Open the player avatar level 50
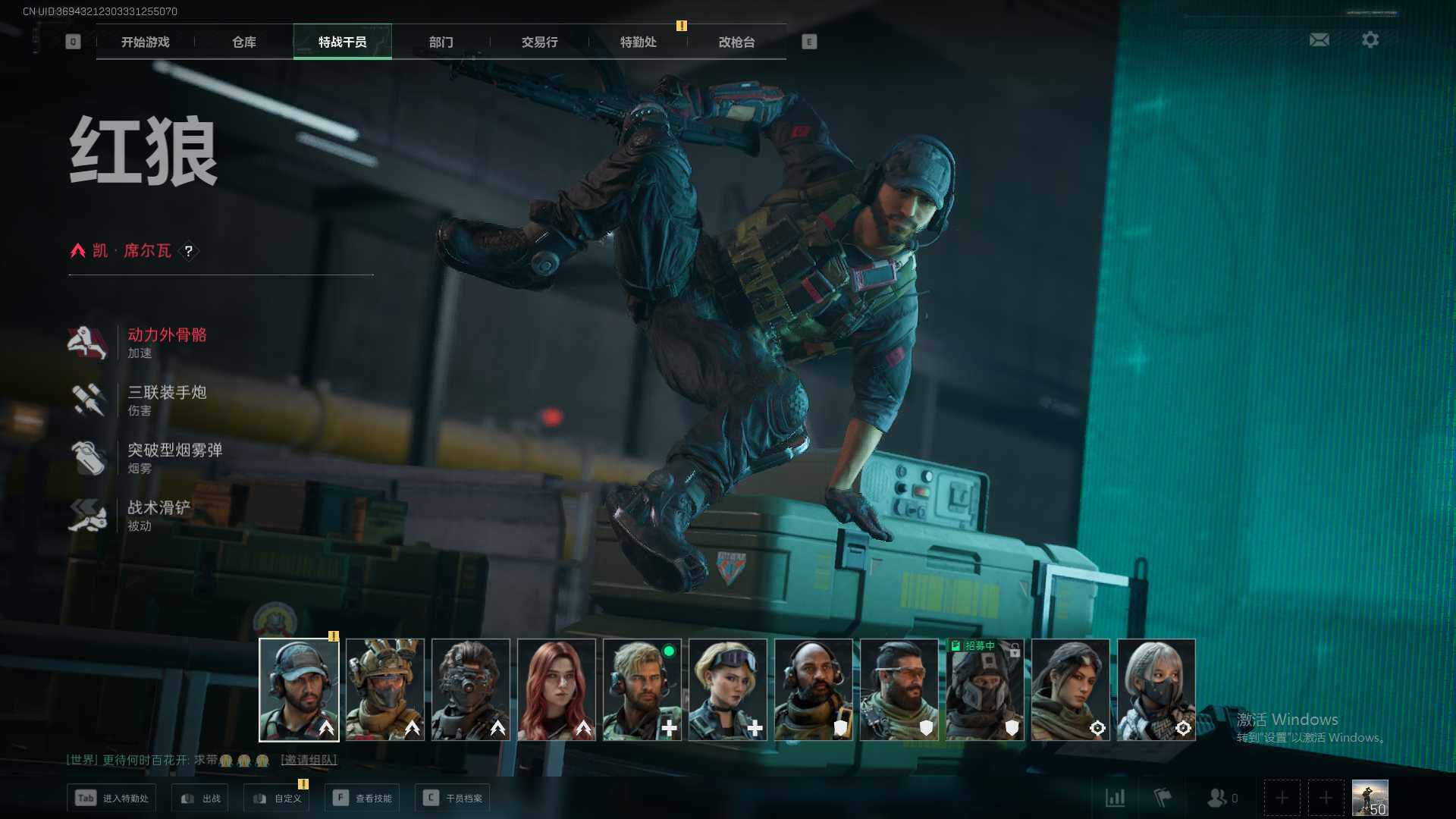 point(1370,798)
